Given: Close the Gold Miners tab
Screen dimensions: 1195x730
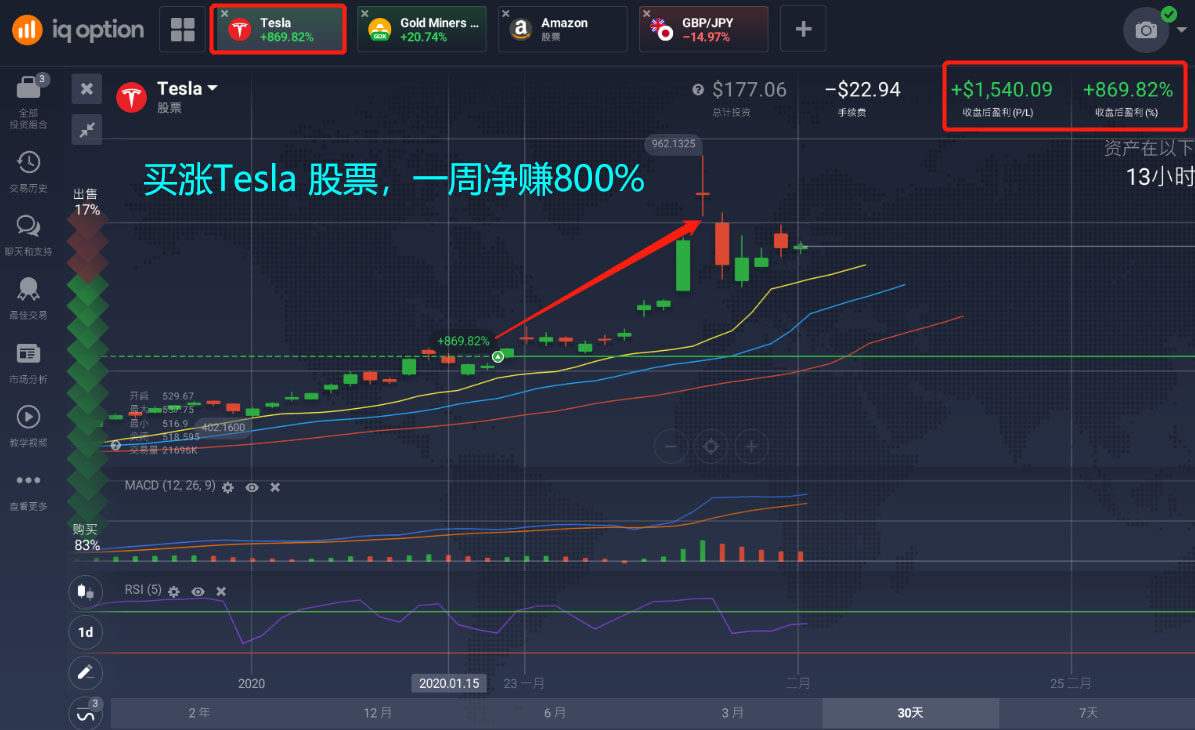Looking at the screenshot, I should pos(364,14).
